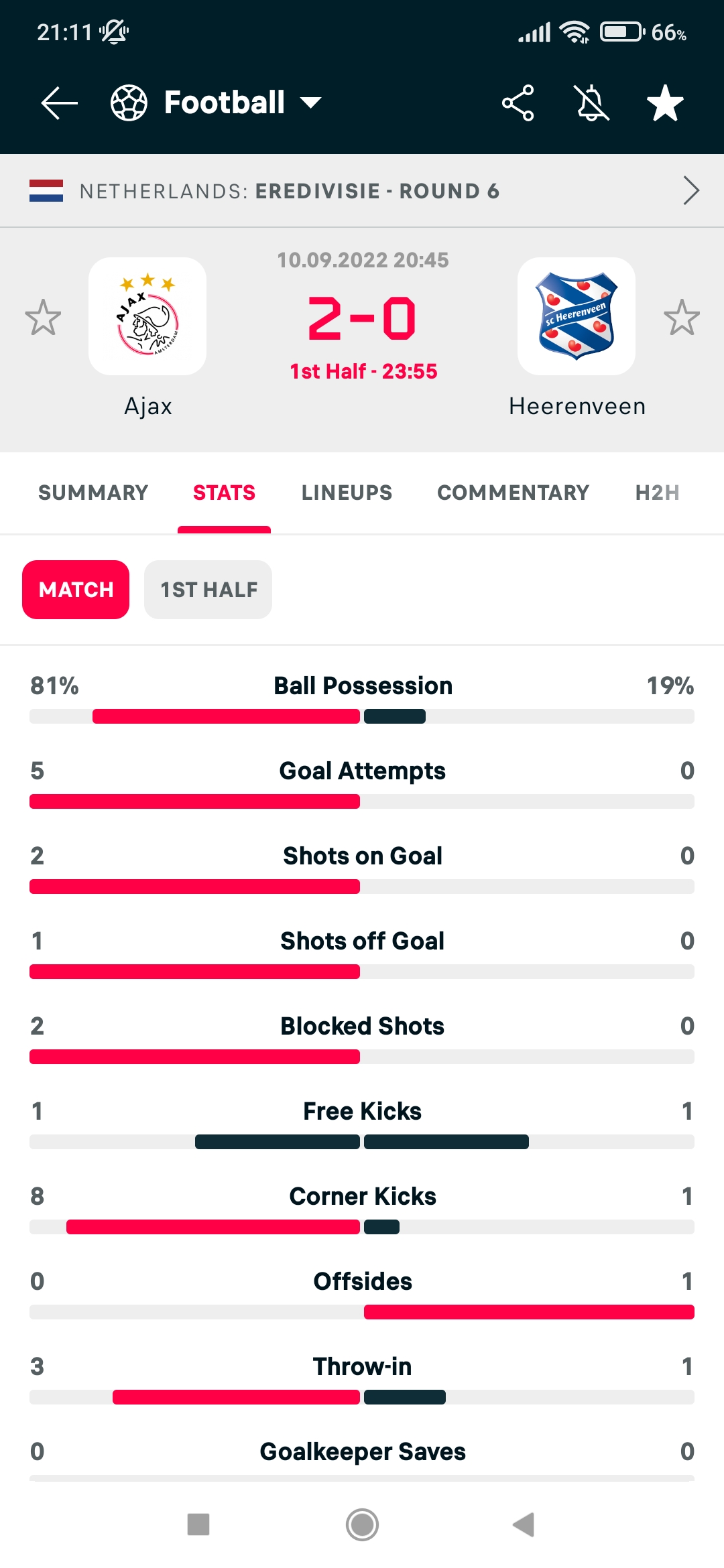Share this match
Screen dimensions: 724x1568
pyautogui.click(x=518, y=103)
